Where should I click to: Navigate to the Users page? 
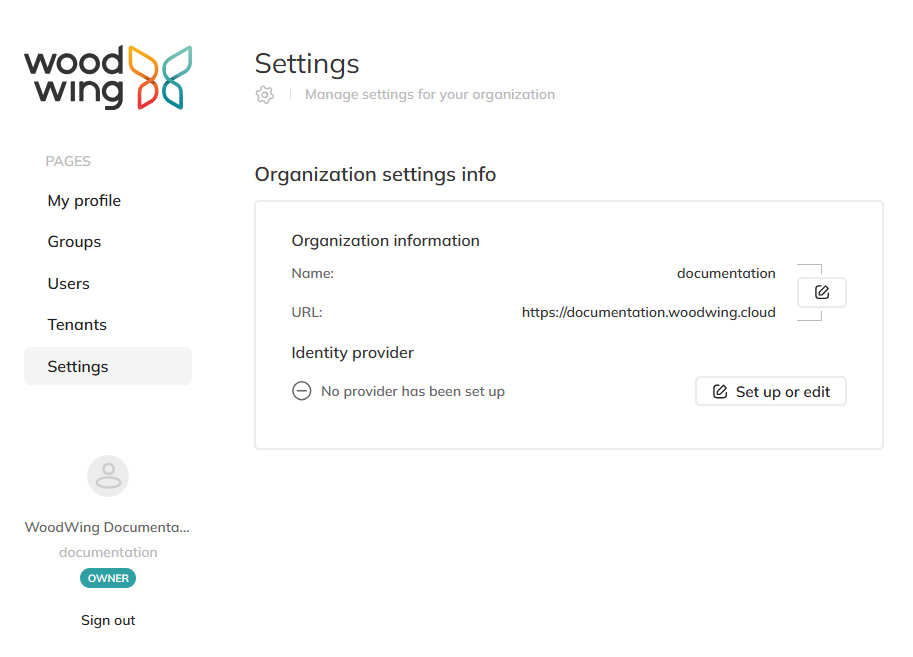[x=68, y=283]
